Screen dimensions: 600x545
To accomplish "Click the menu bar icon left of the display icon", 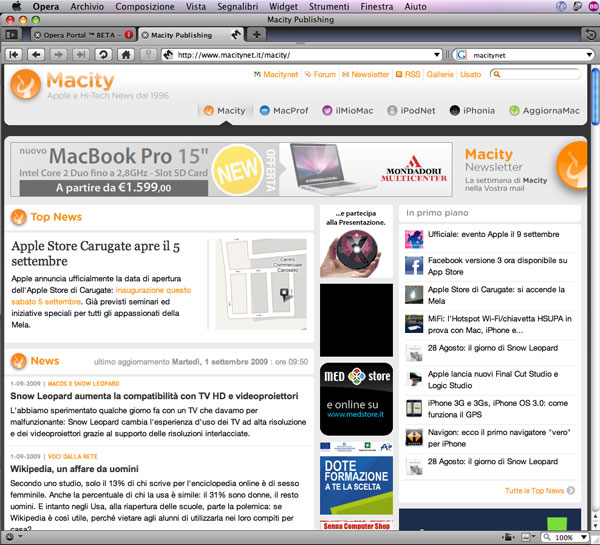I will 561,6.
